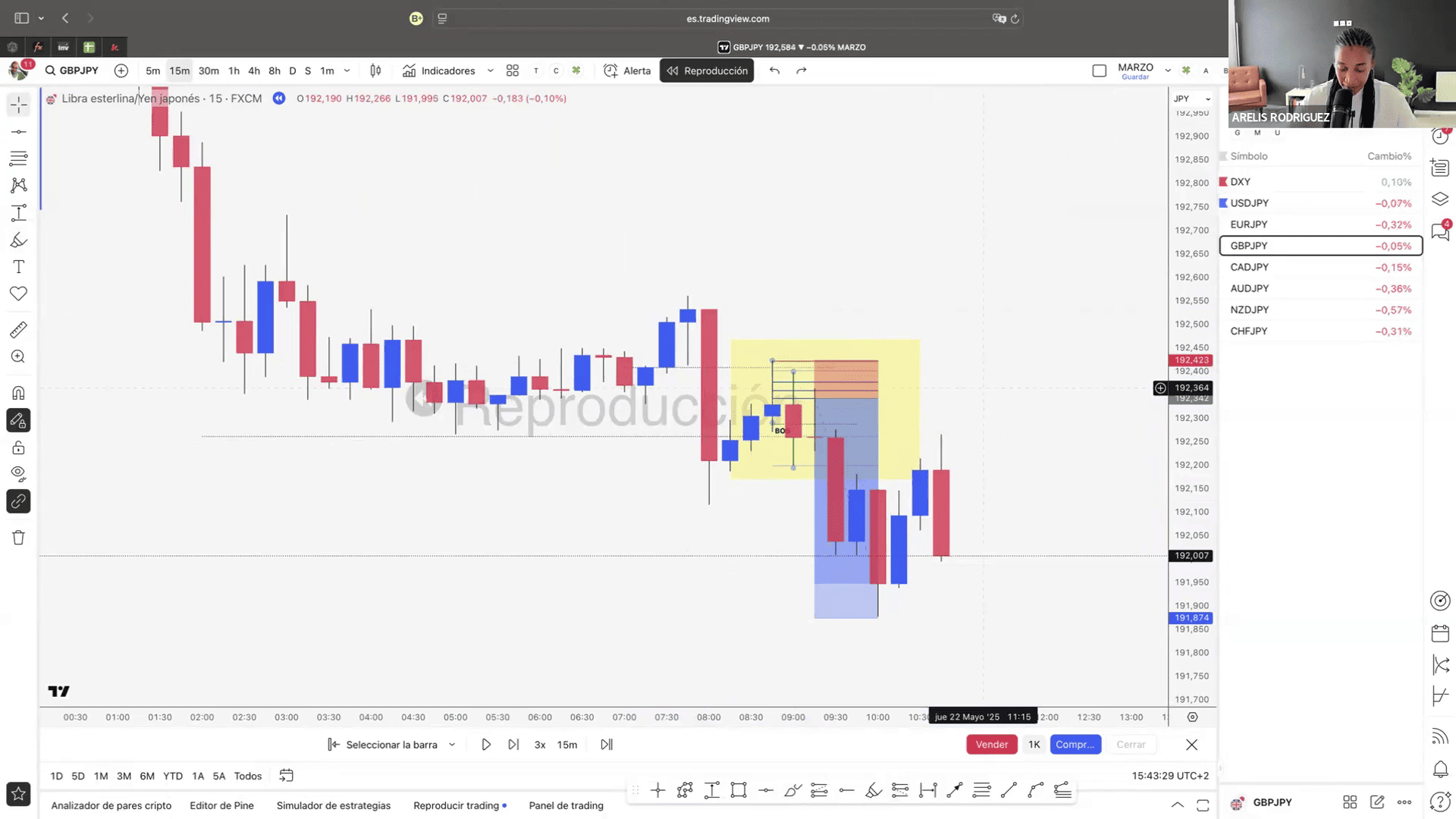Open the Editor de Pine tab
Screen dimensions: 1456x819
point(221,805)
